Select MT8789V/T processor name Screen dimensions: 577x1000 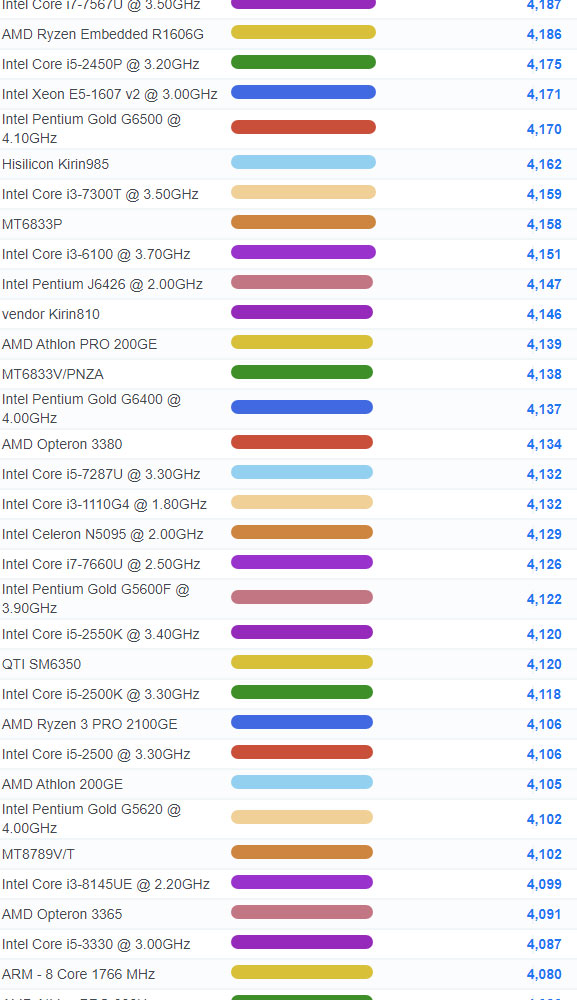click(38, 855)
